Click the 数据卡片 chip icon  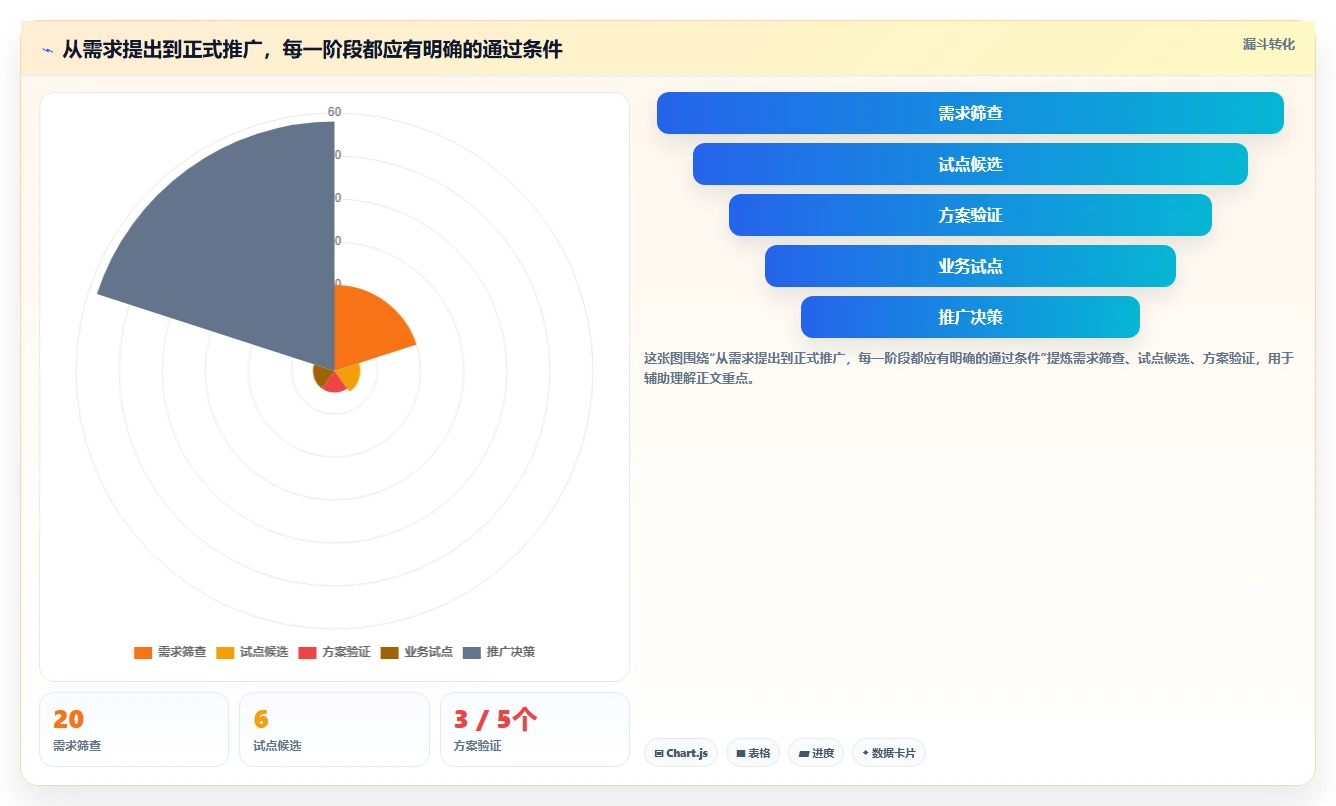[865, 753]
